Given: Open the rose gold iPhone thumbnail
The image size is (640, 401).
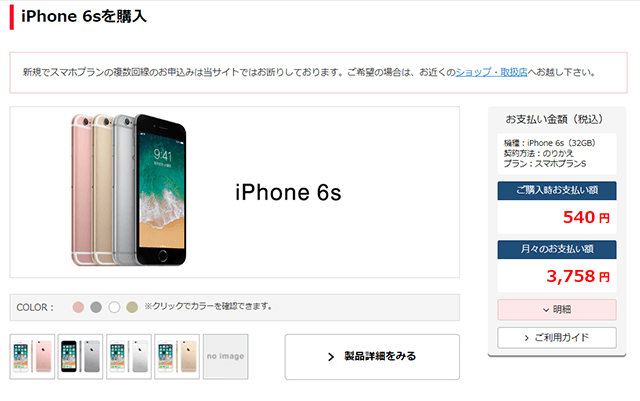Looking at the screenshot, I should click(32, 356).
